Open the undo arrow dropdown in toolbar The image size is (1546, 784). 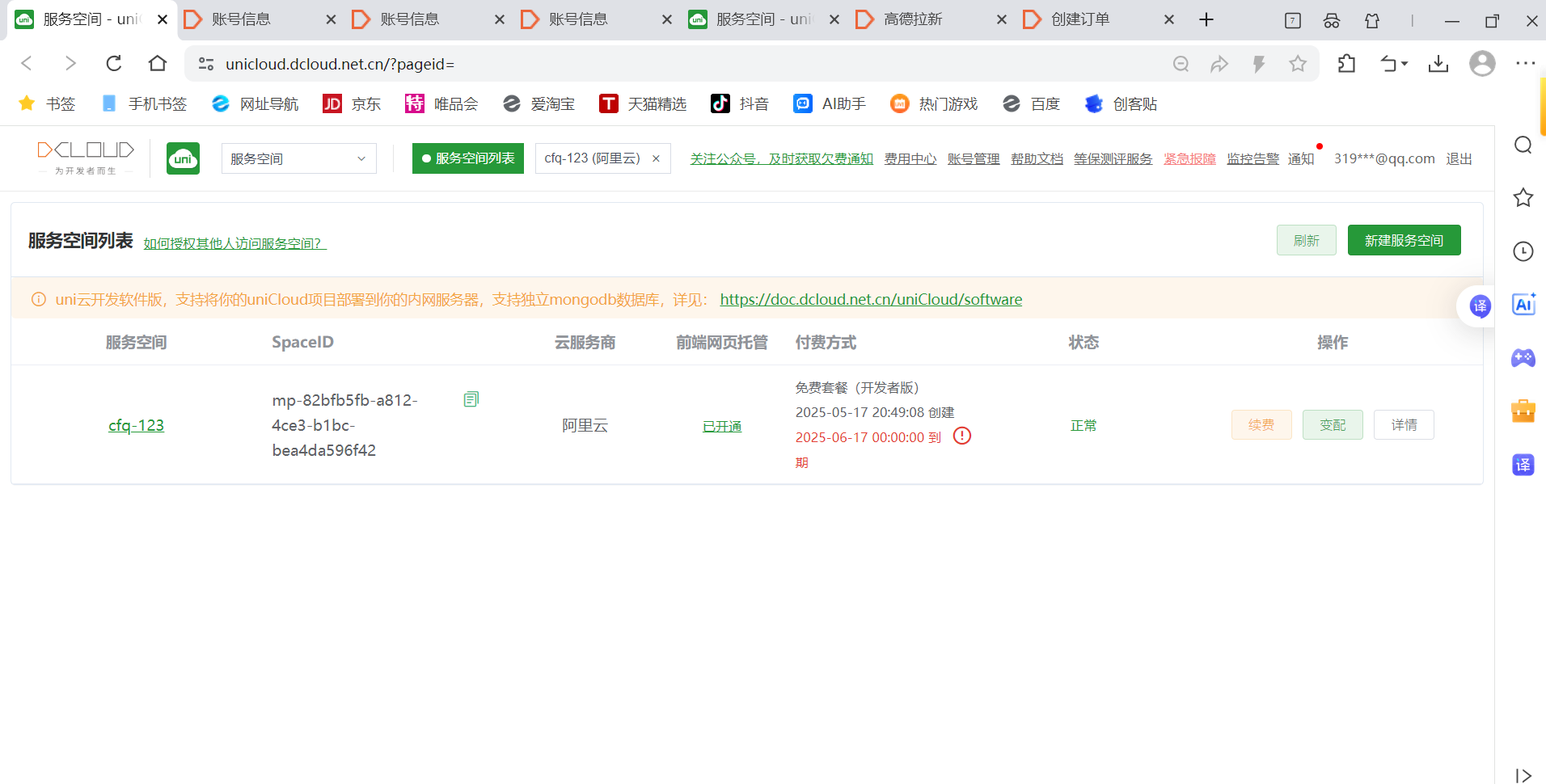[x=1394, y=64]
